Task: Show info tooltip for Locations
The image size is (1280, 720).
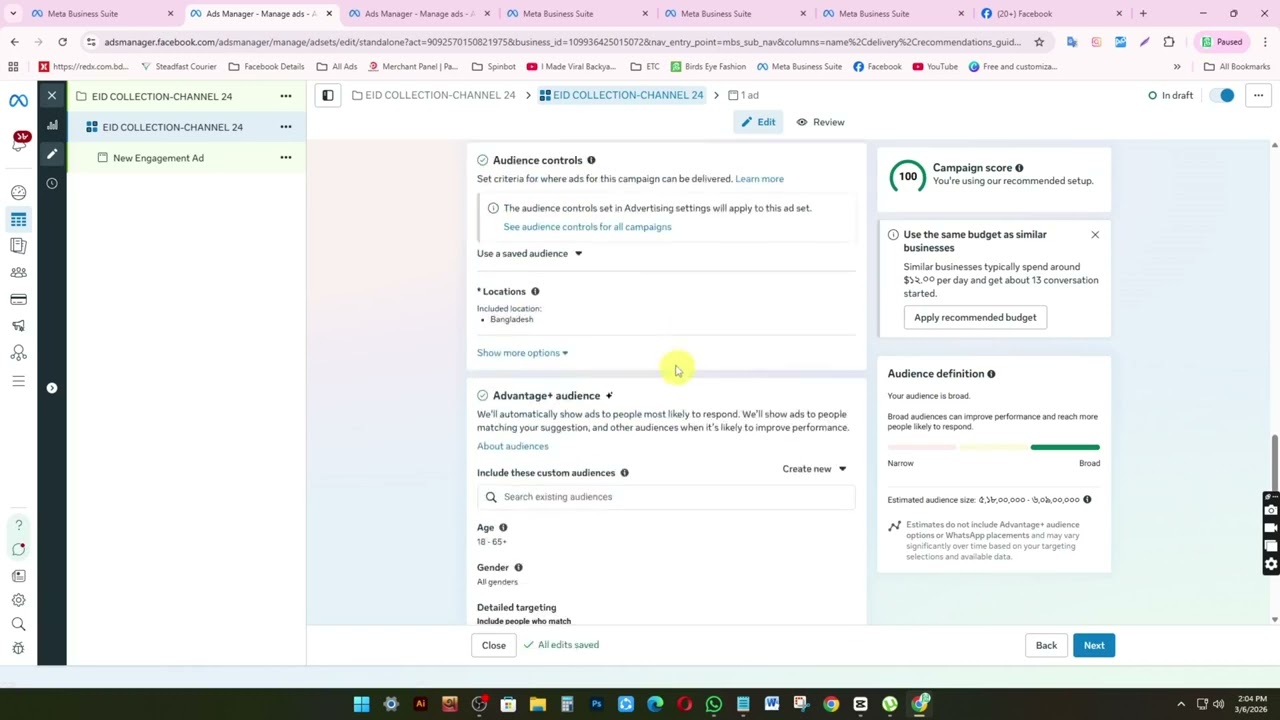Action: click(535, 291)
